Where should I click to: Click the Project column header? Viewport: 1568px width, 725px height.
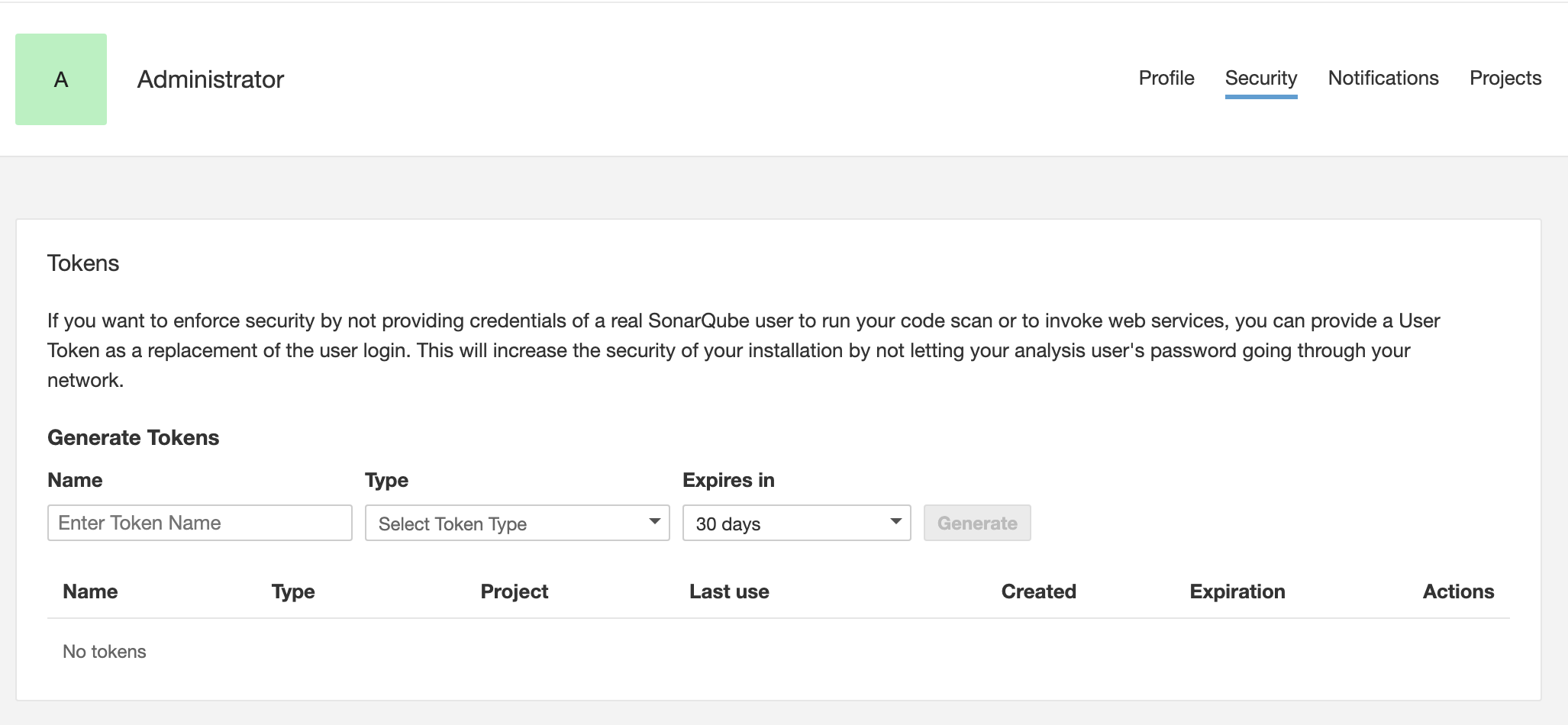pyautogui.click(x=514, y=591)
